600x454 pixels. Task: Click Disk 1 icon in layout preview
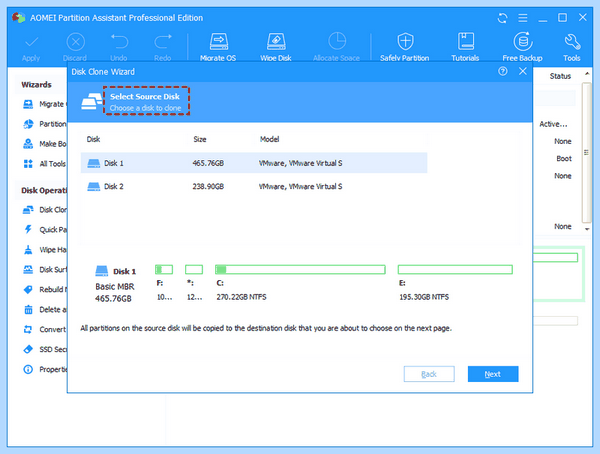pos(101,271)
